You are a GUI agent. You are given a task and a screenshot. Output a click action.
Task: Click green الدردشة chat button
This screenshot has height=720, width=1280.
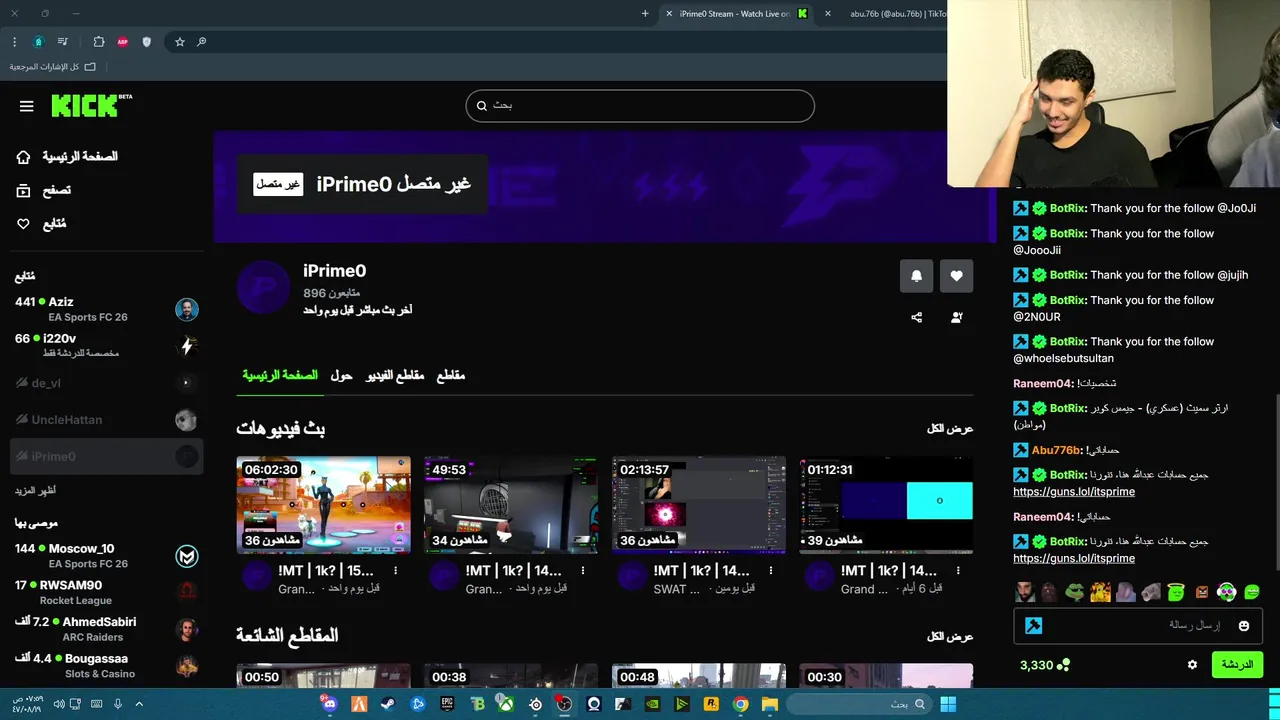pyautogui.click(x=1237, y=665)
